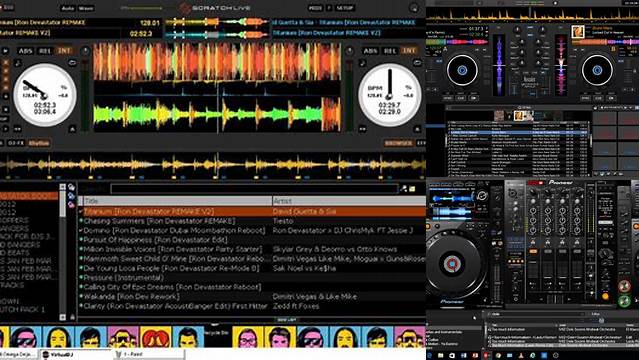Viewport: 639px width, 360px height.
Task: Toggle INT mode on the right deck
Action: point(409,51)
